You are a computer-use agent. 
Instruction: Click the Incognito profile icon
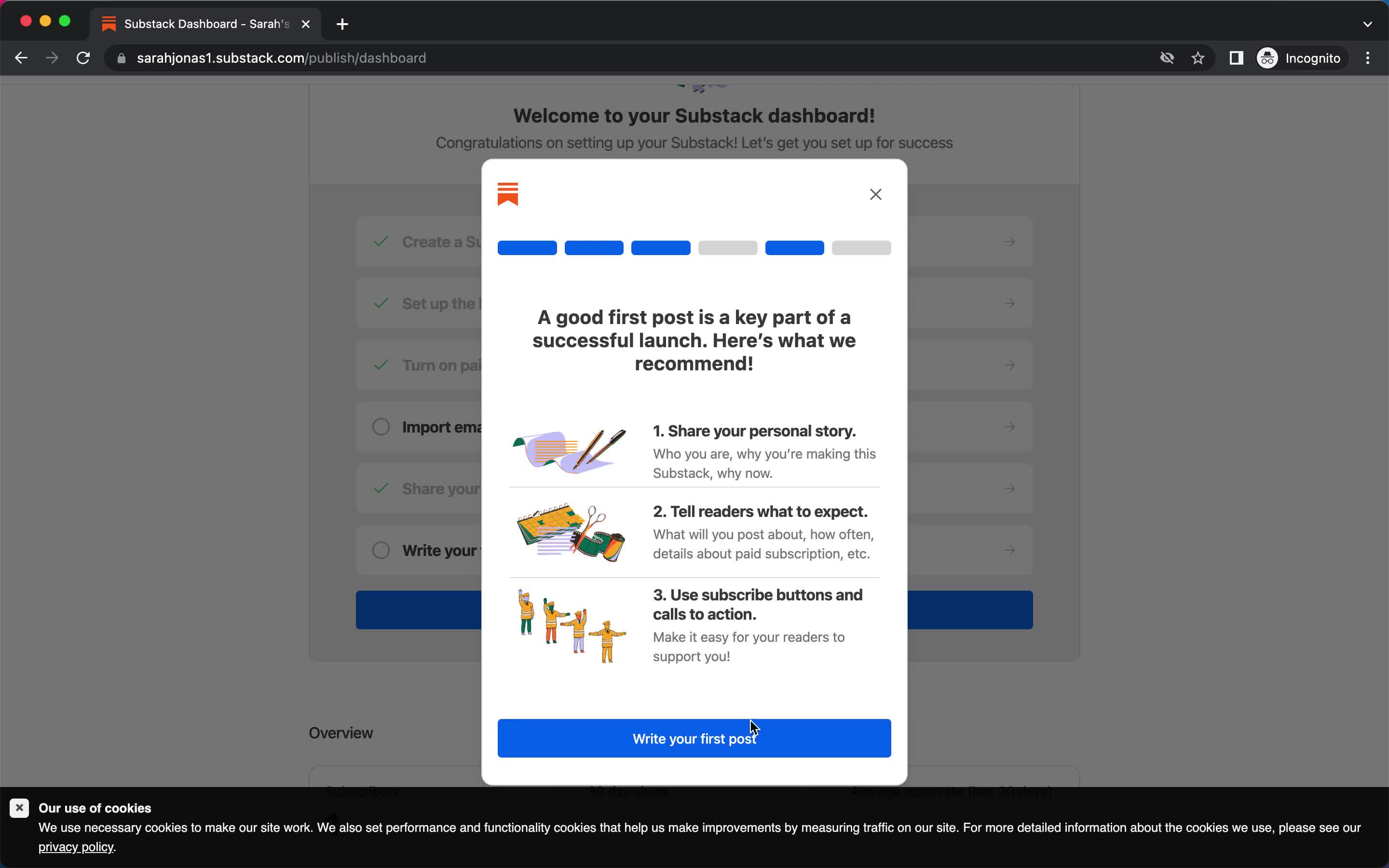tap(1268, 57)
